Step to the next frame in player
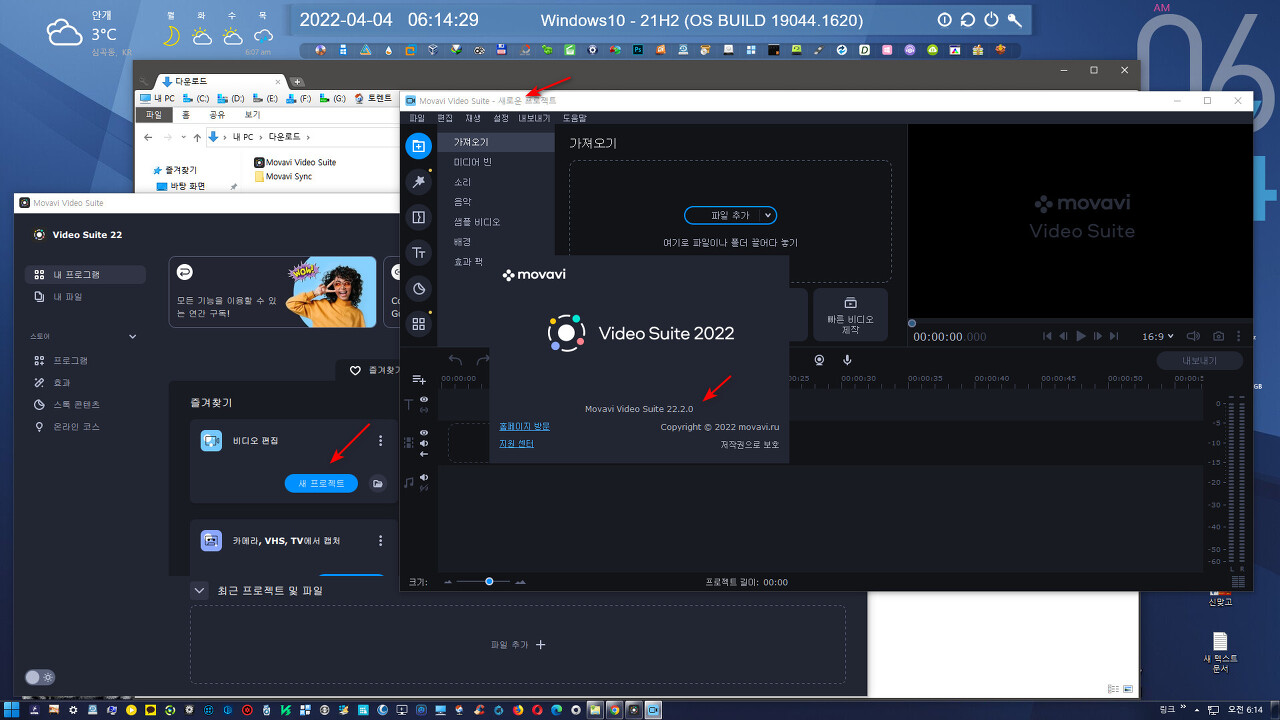 click(1098, 337)
